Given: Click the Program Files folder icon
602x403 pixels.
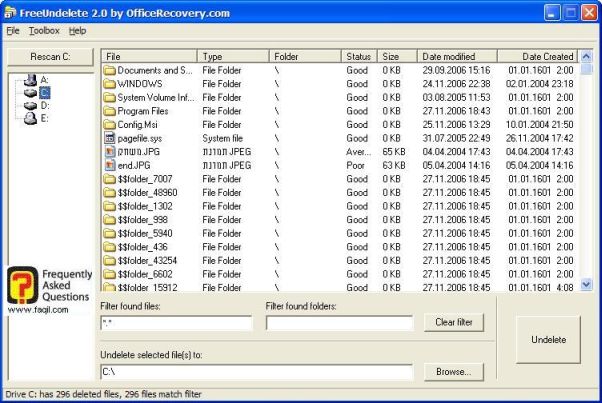Looking at the screenshot, I should click(x=110, y=111).
